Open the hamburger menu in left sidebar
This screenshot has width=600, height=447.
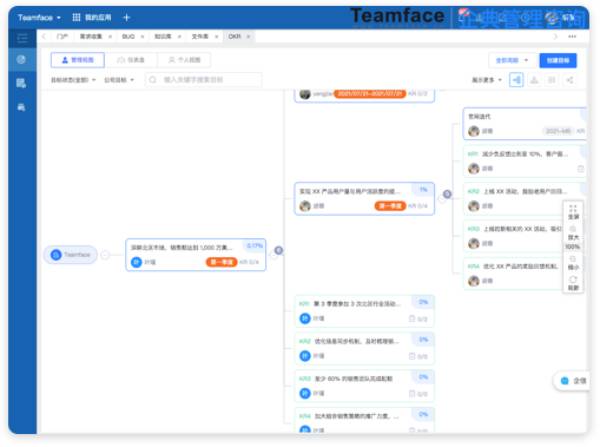[x=21, y=37]
